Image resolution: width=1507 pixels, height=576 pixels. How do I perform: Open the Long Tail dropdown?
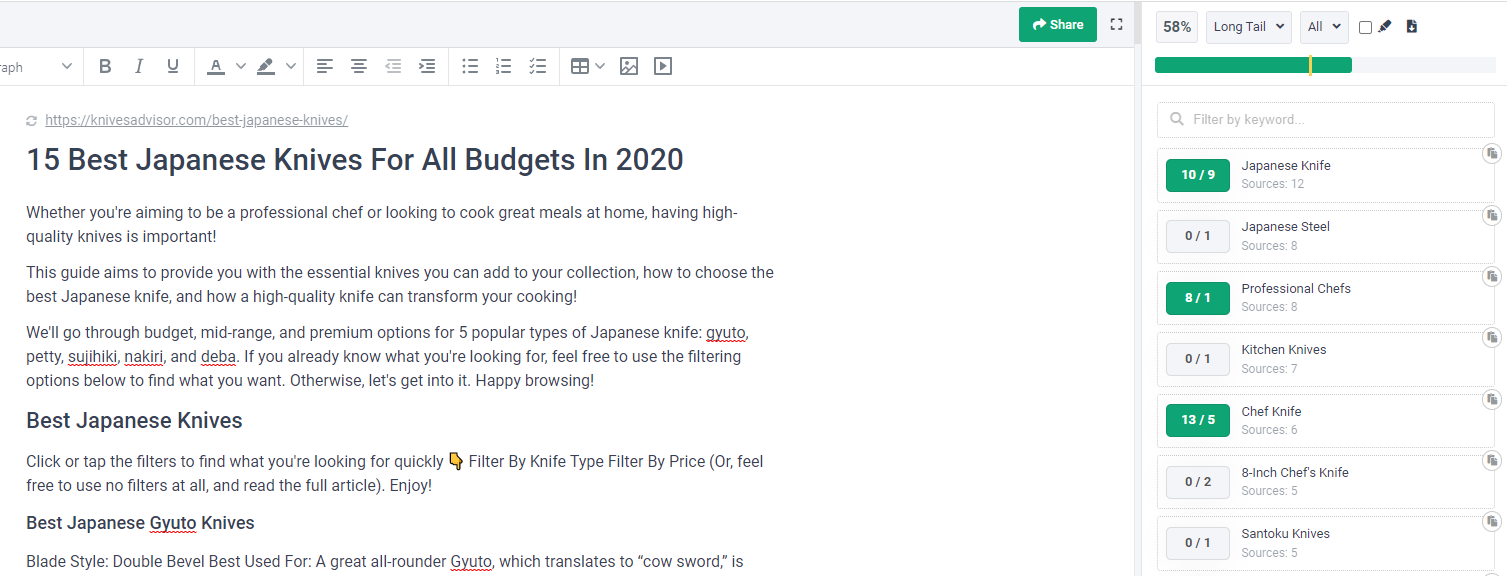[1247, 27]
